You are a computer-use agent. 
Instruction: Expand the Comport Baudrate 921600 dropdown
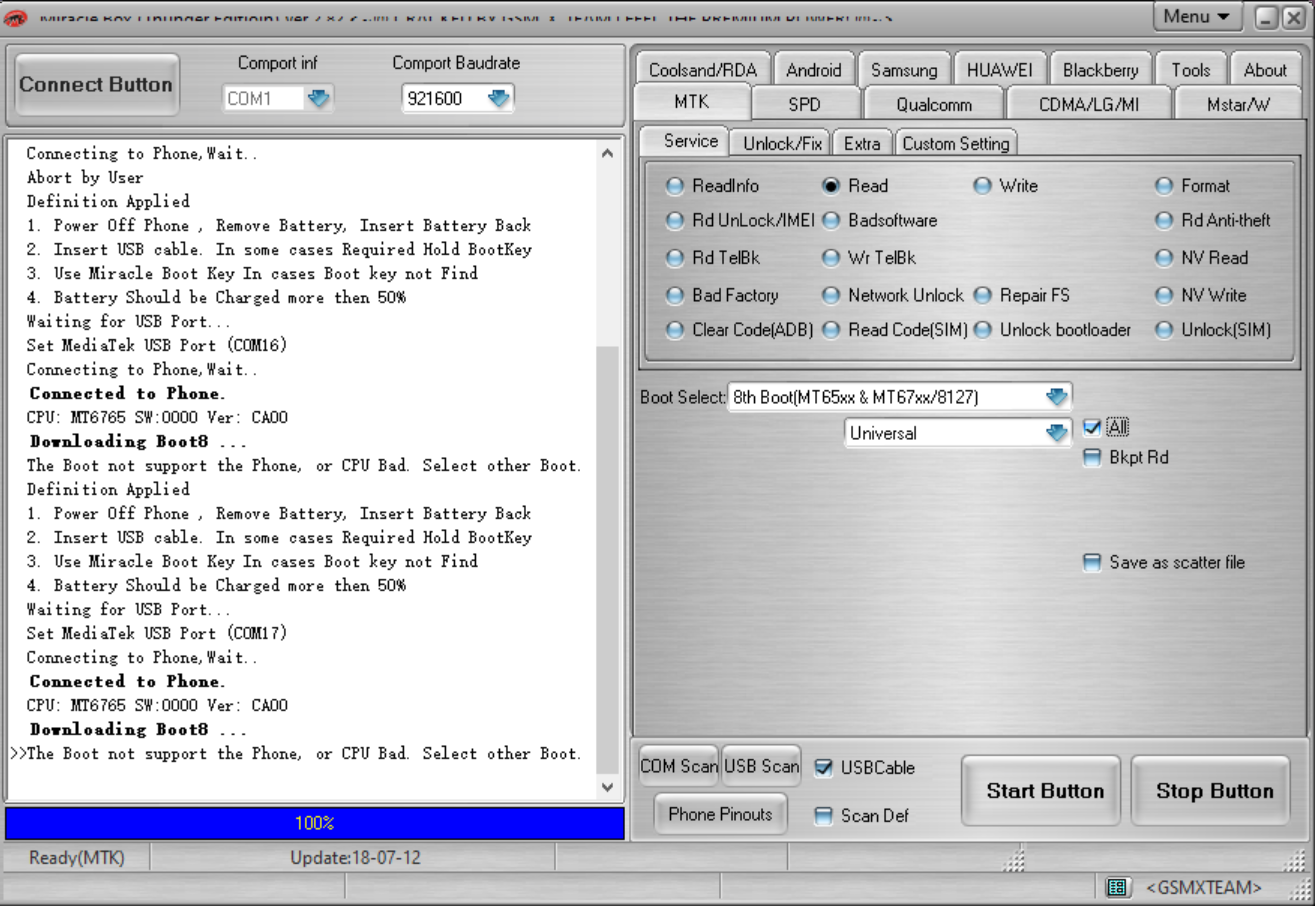coord(499,98)
